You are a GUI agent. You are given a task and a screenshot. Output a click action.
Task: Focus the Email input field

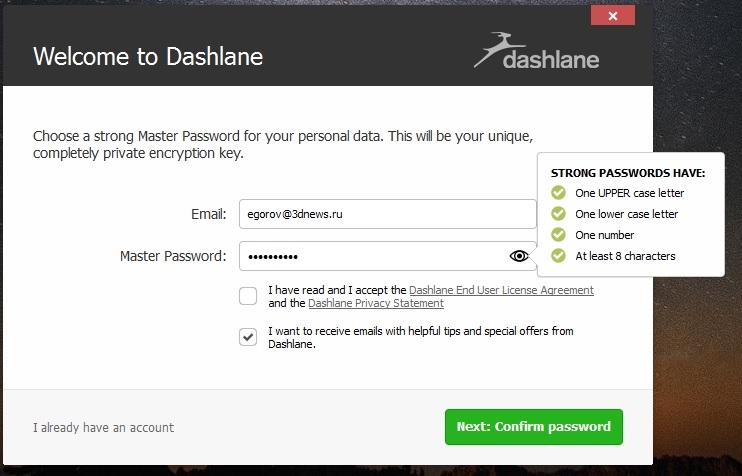pos(388,214)
